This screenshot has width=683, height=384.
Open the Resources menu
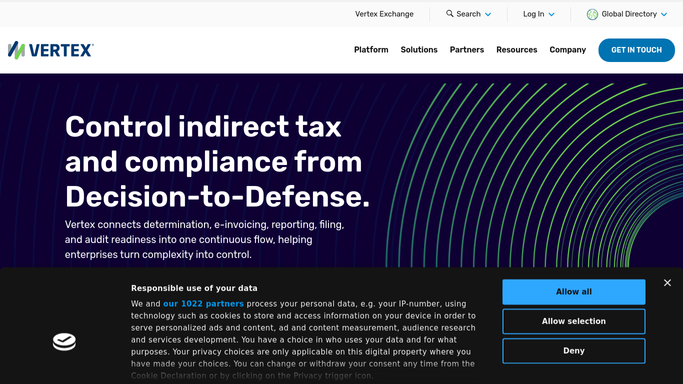517,50
